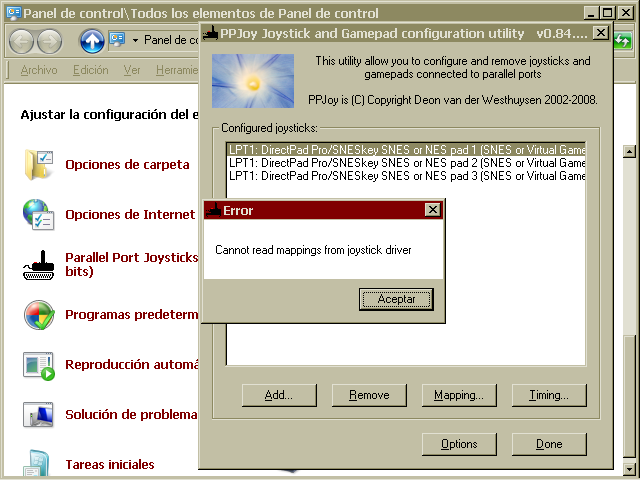Open Reproducción automática link
Image resolution: width=640 pixels, height=480 pixels.
(x=132, y=364)
